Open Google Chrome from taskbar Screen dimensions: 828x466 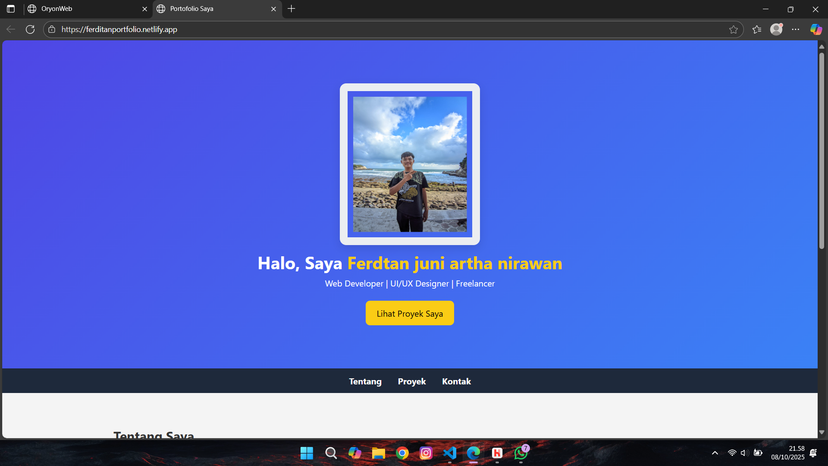click(402, 453)
